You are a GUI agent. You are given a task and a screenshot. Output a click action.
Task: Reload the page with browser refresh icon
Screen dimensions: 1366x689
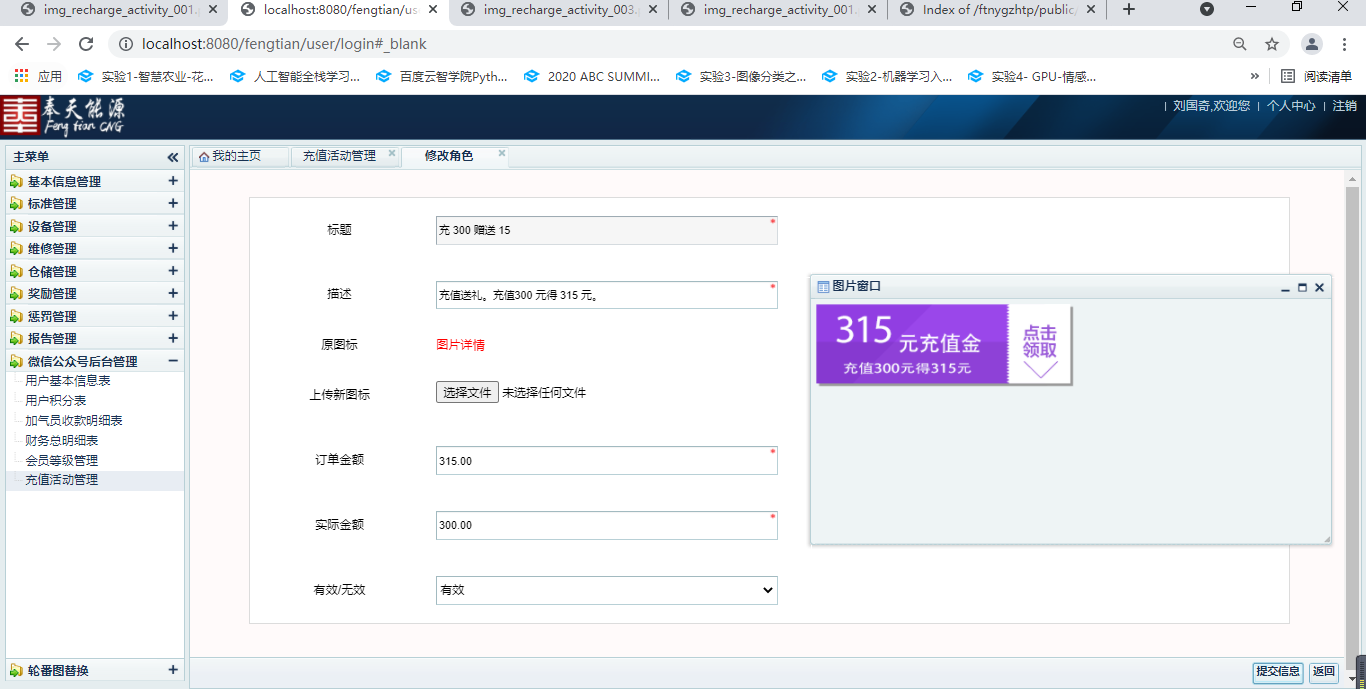tap(86, 44)
